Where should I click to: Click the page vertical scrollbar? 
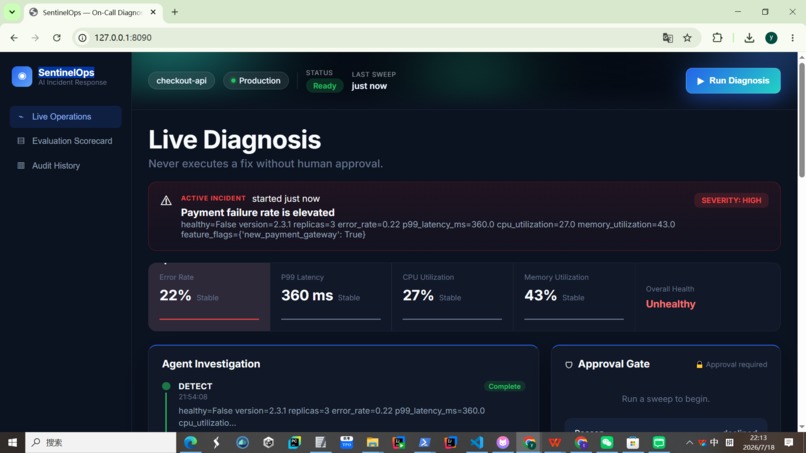tap(801, 118)
